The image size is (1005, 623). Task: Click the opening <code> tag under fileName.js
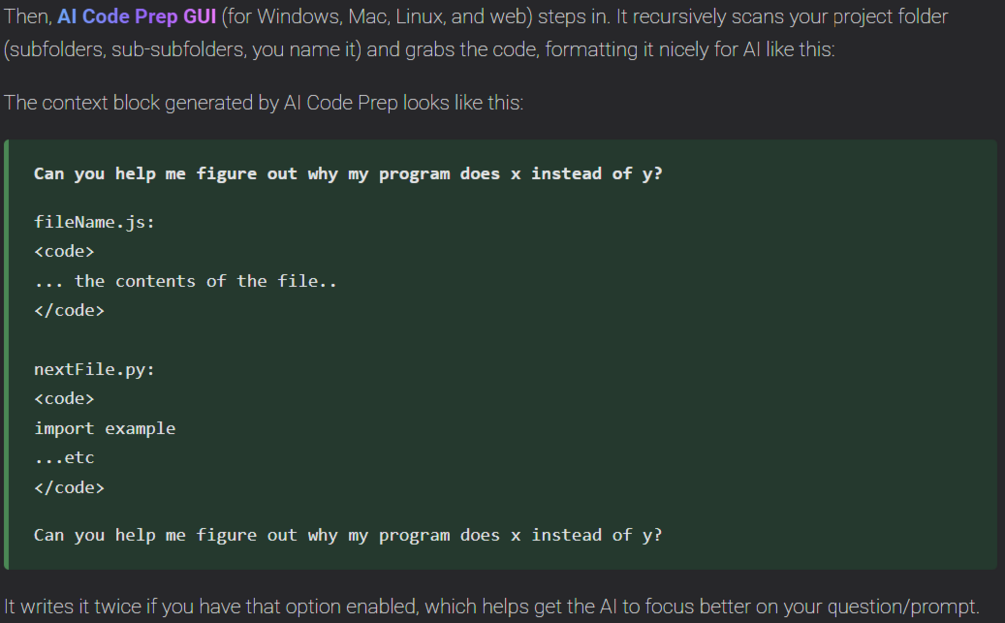[x=64, y=251]
